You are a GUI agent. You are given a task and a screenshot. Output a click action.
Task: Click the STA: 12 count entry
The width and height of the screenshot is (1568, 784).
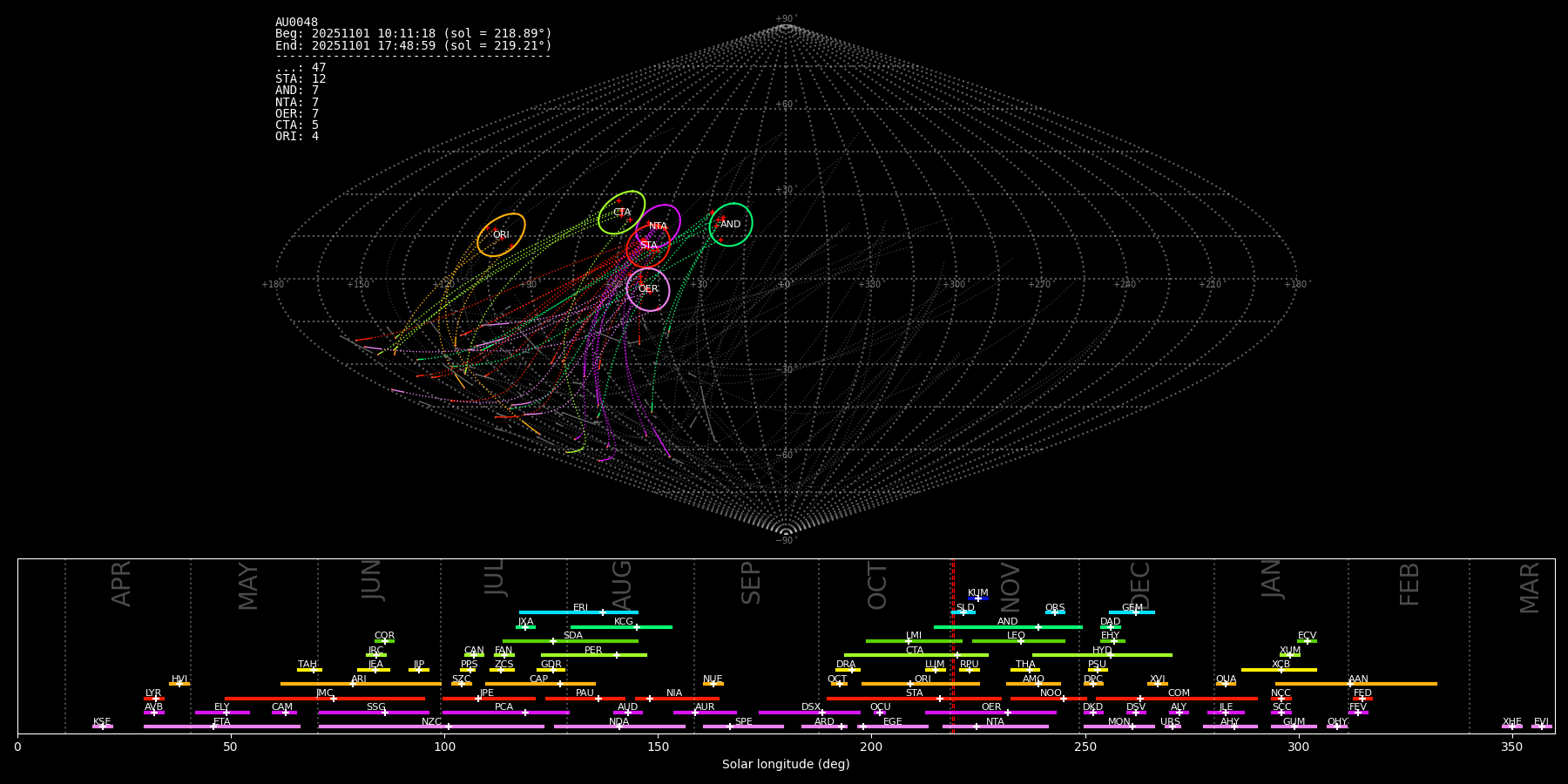(x=301, y=79)
